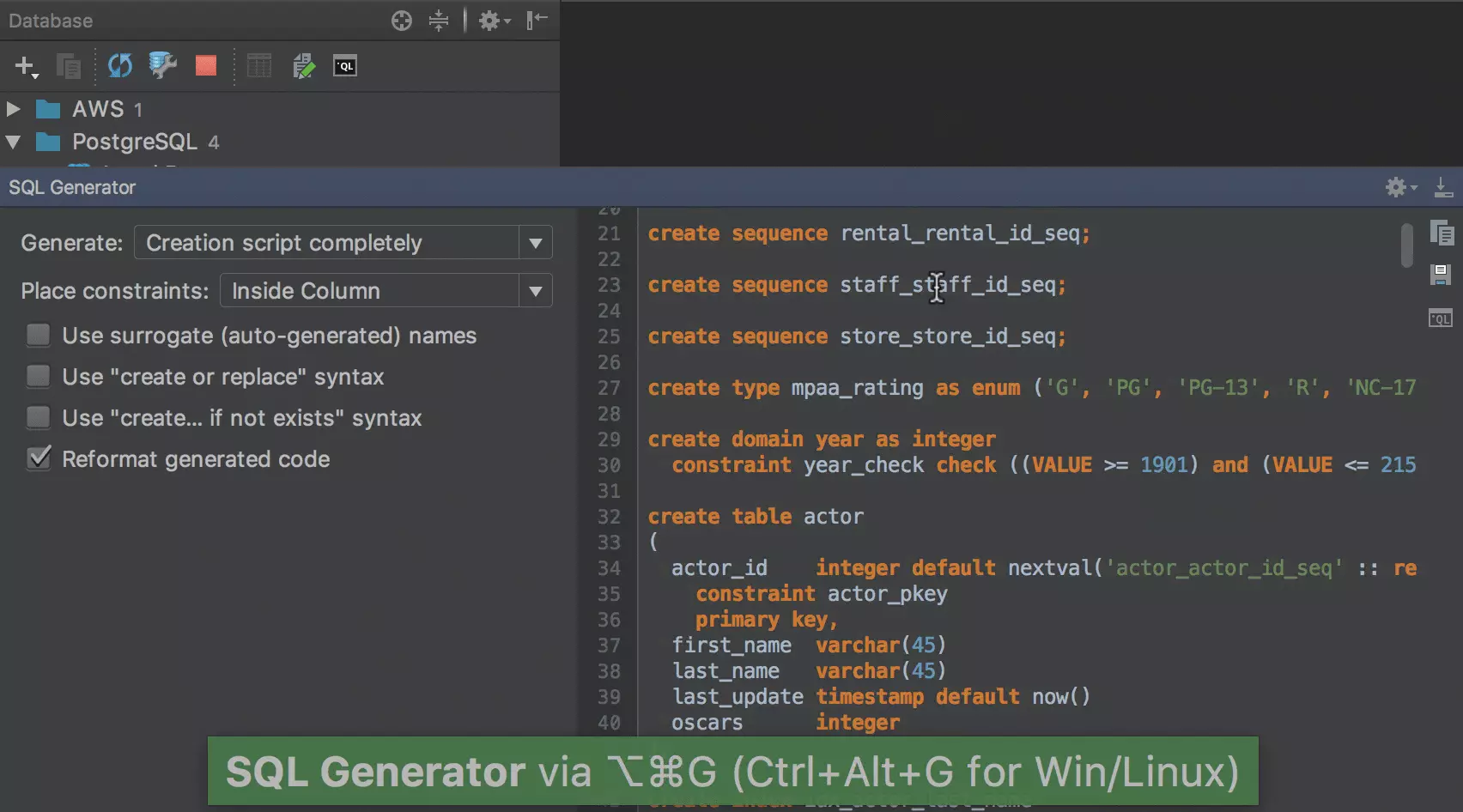Image resolution: width=1463 pixels, height=812 pixels.
Task: Click the Edit Source pencil icon
Action: click(x=304, y=66)
